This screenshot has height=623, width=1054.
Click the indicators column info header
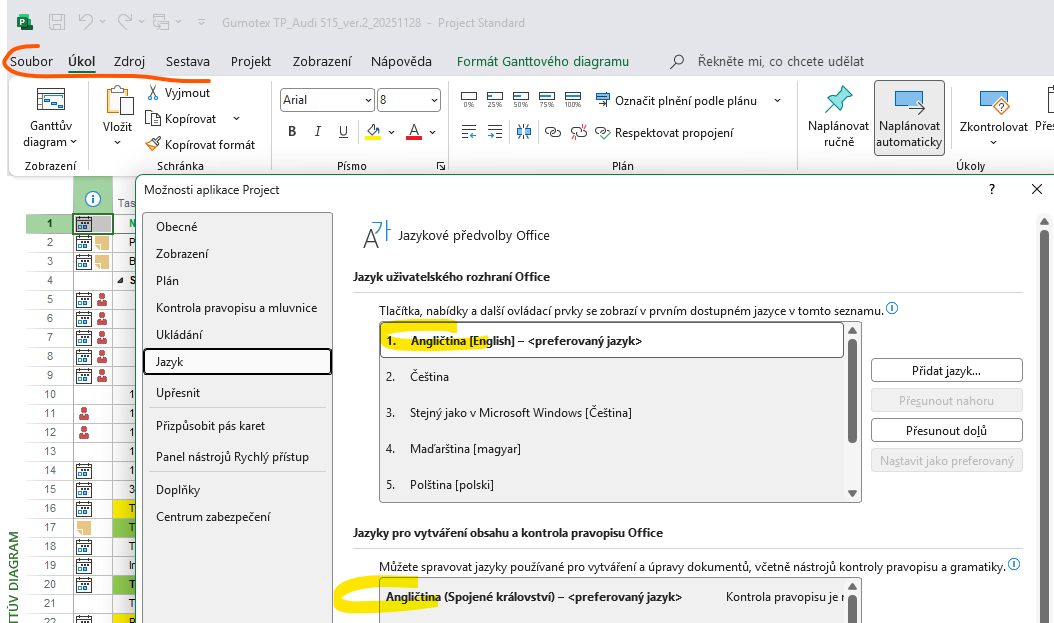(93, 199)
